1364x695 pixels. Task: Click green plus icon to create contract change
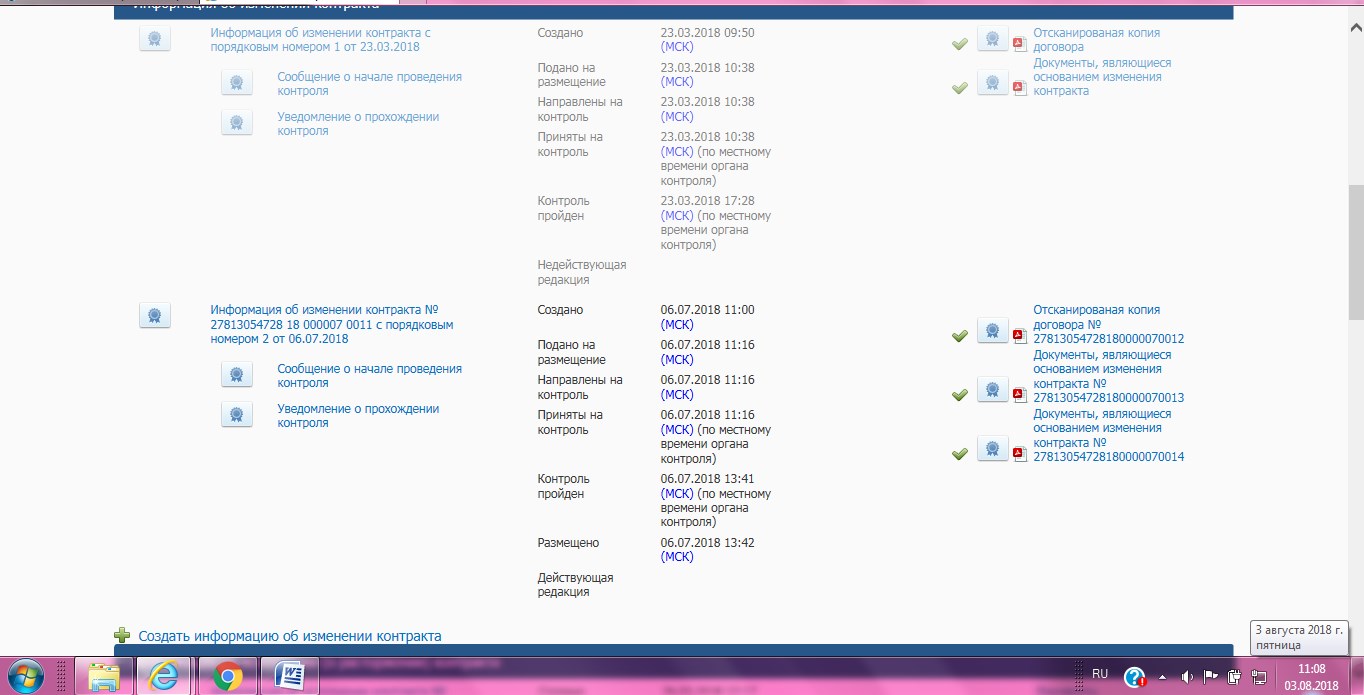click(x=122, y=635)
